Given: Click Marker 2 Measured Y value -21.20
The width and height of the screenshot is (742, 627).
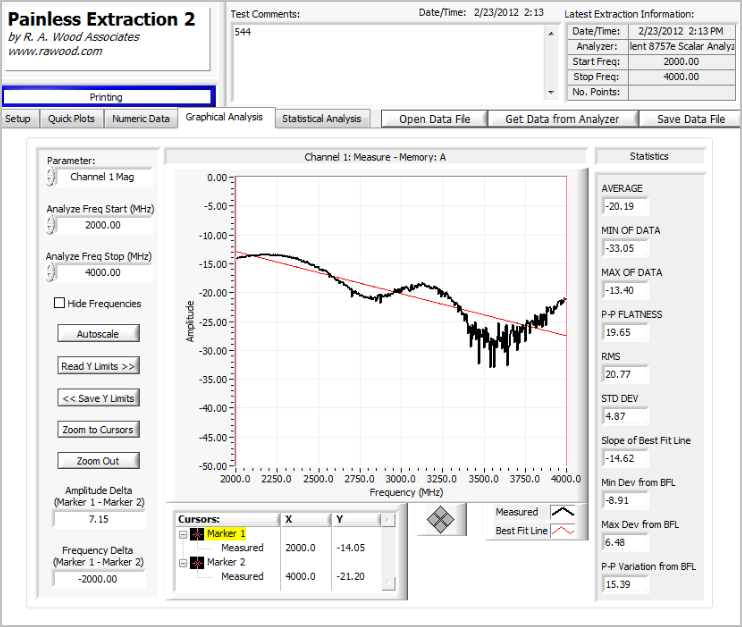Looking at the screenshot, I should [351, 576].
